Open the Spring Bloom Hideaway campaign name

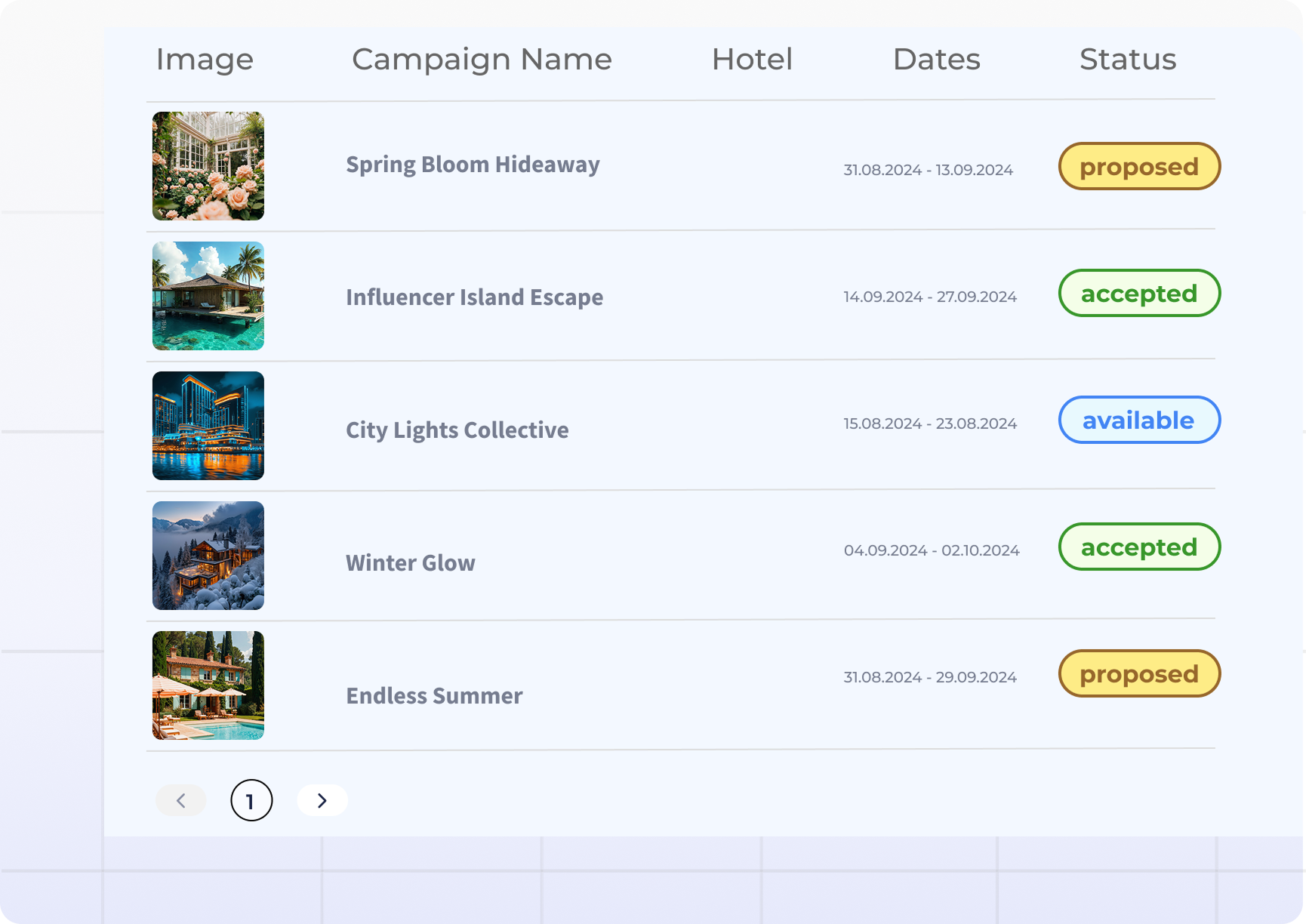tap(473, 165)
